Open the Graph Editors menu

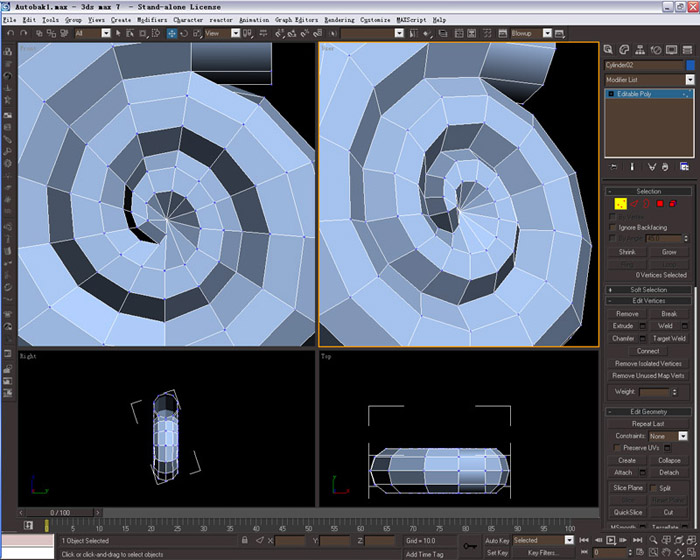coord(296,20)
